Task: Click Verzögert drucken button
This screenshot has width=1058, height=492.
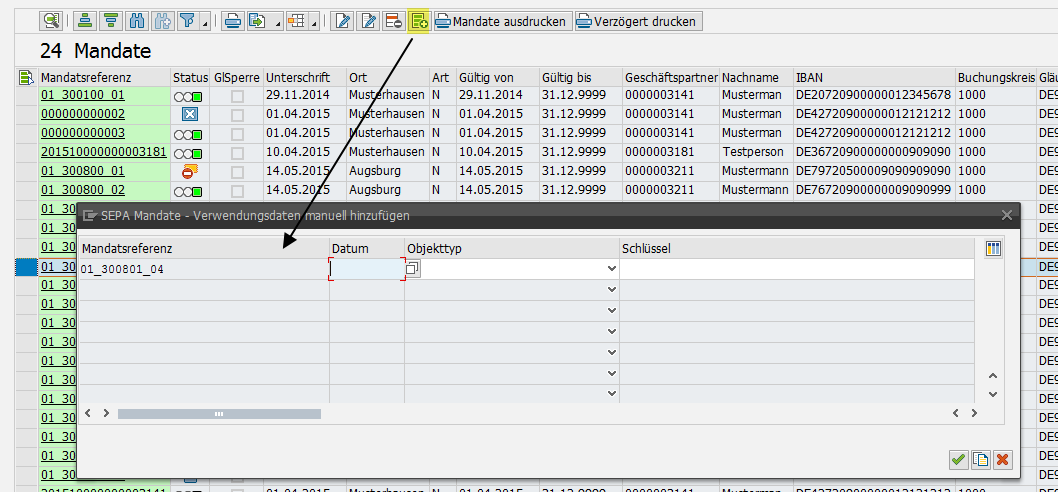Action: point(638,20)
